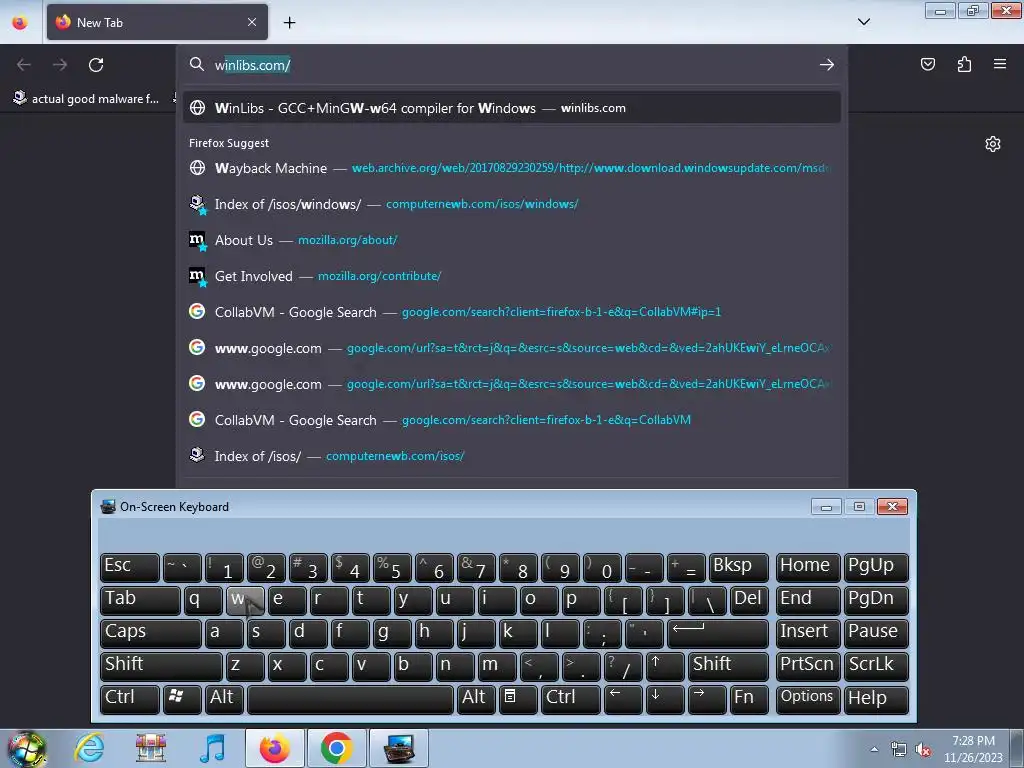Toggle the Insert key
The height and width of the screenshot is (768, 1024).
click(808, 632)
